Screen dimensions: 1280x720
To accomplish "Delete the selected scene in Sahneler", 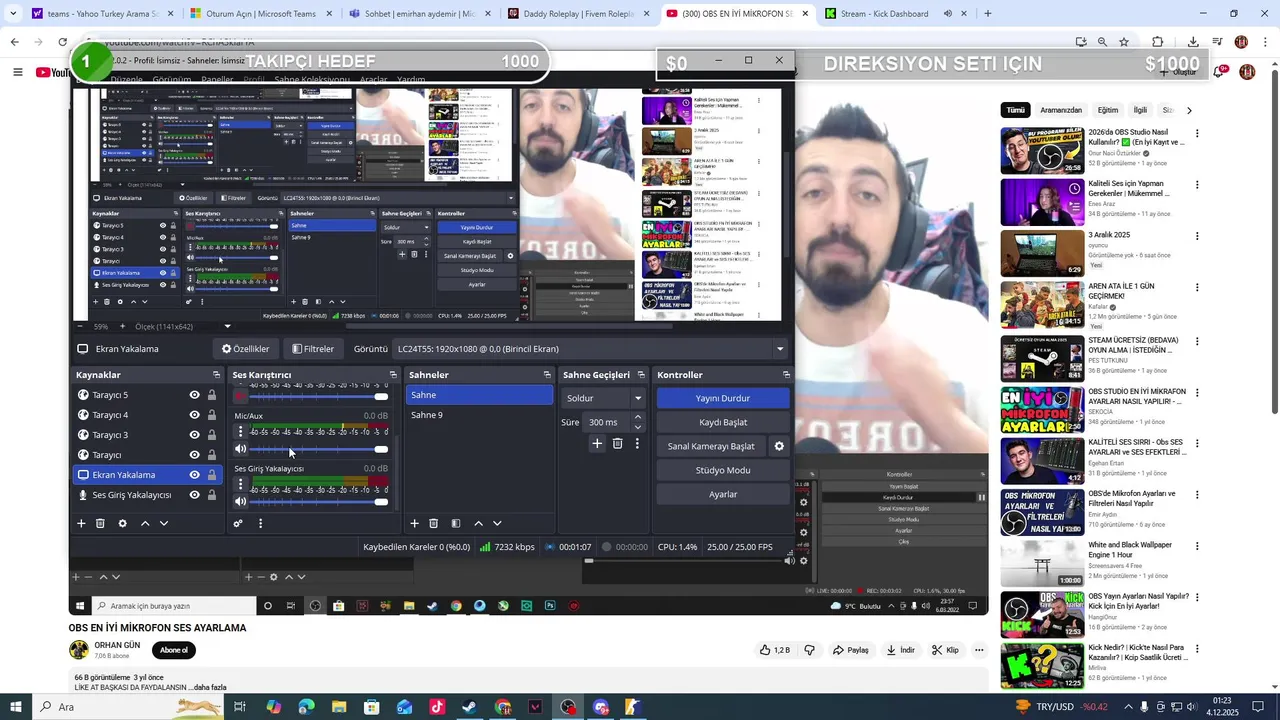I will [x=433, y=523].
